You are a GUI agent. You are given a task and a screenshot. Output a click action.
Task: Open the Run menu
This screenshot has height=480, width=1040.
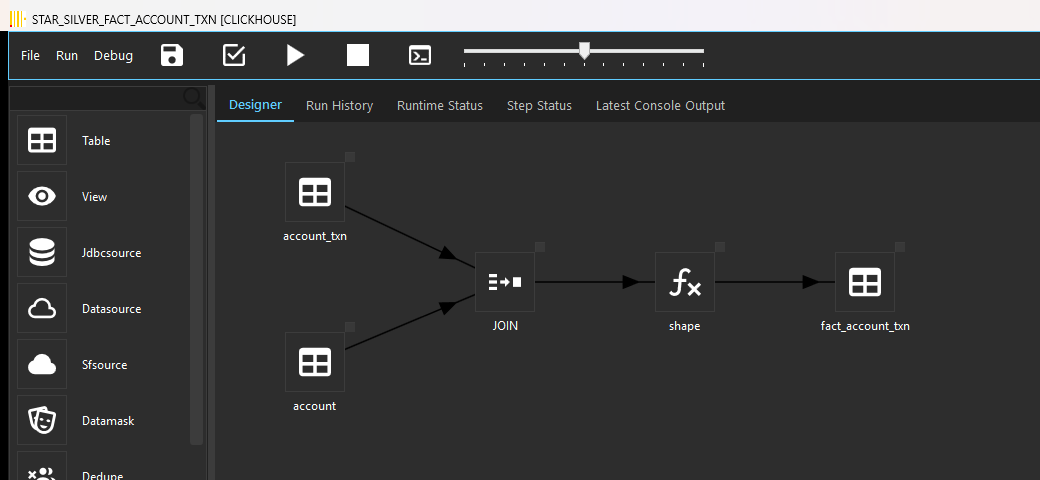[67, 56]
